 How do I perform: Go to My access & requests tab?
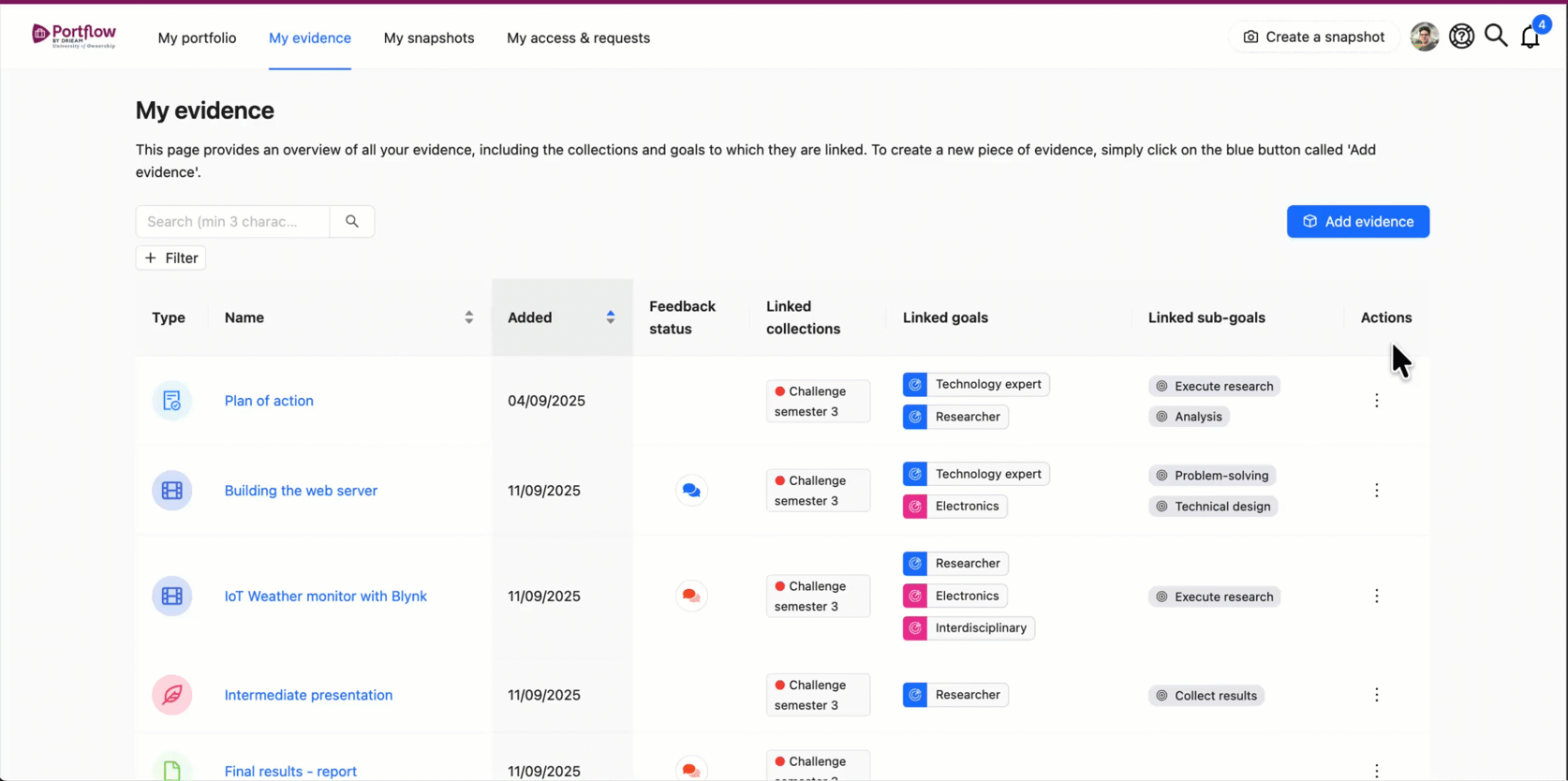578,38
